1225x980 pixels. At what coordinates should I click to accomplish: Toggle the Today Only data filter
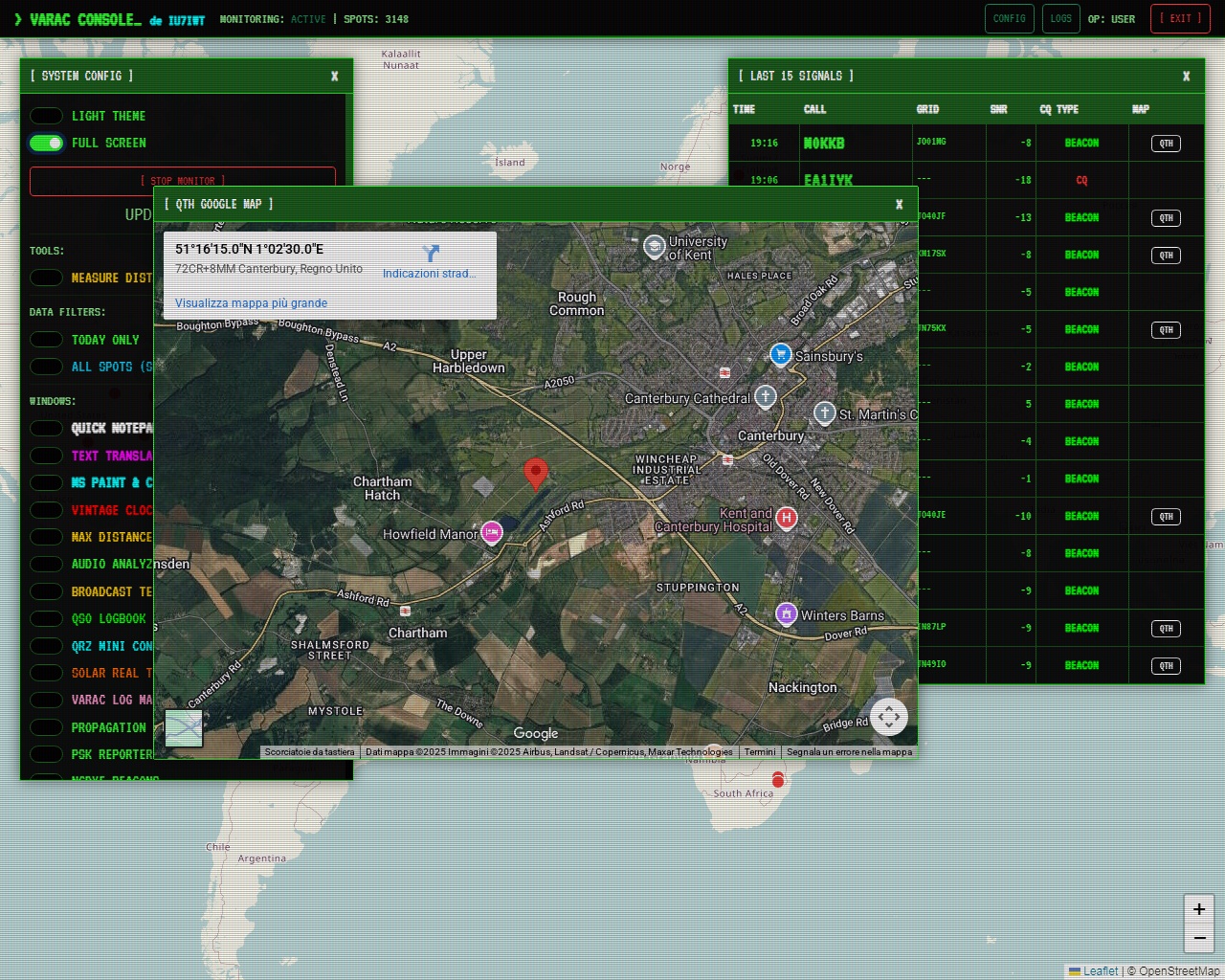(46, 340)
